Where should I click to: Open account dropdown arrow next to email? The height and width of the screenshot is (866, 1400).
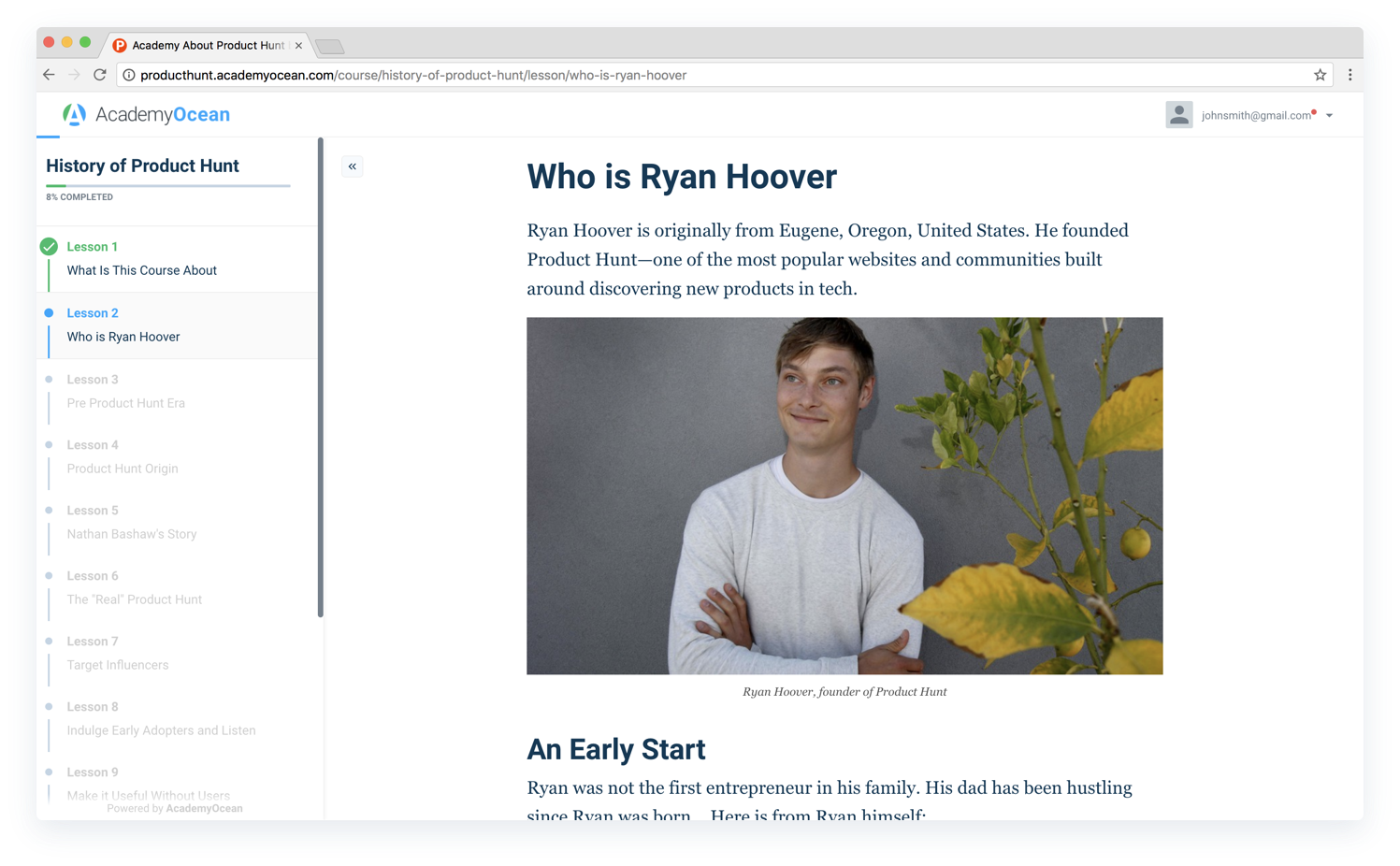coord(1329,116)
